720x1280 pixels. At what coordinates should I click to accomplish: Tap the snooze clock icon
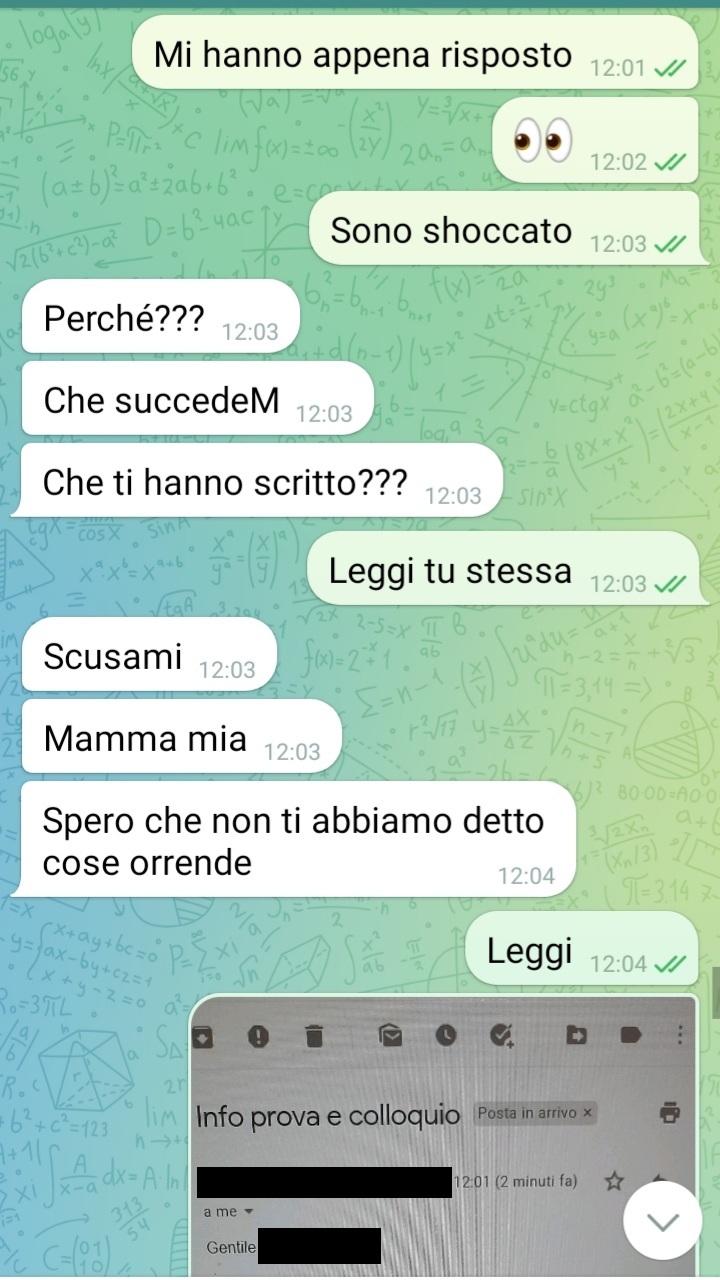(445, 1036)
